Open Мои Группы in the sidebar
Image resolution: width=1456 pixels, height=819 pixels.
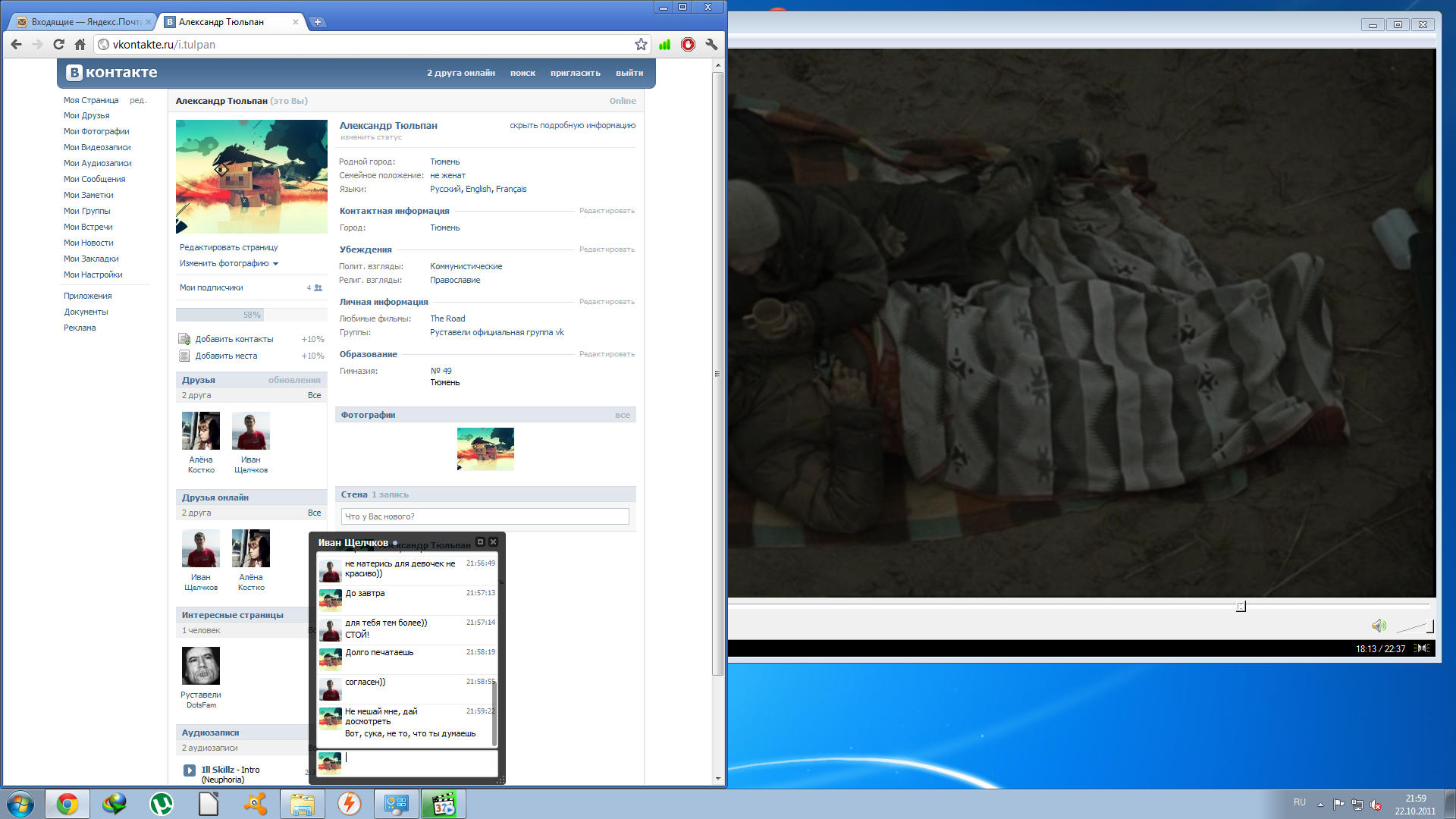click(x=87, y=211)
